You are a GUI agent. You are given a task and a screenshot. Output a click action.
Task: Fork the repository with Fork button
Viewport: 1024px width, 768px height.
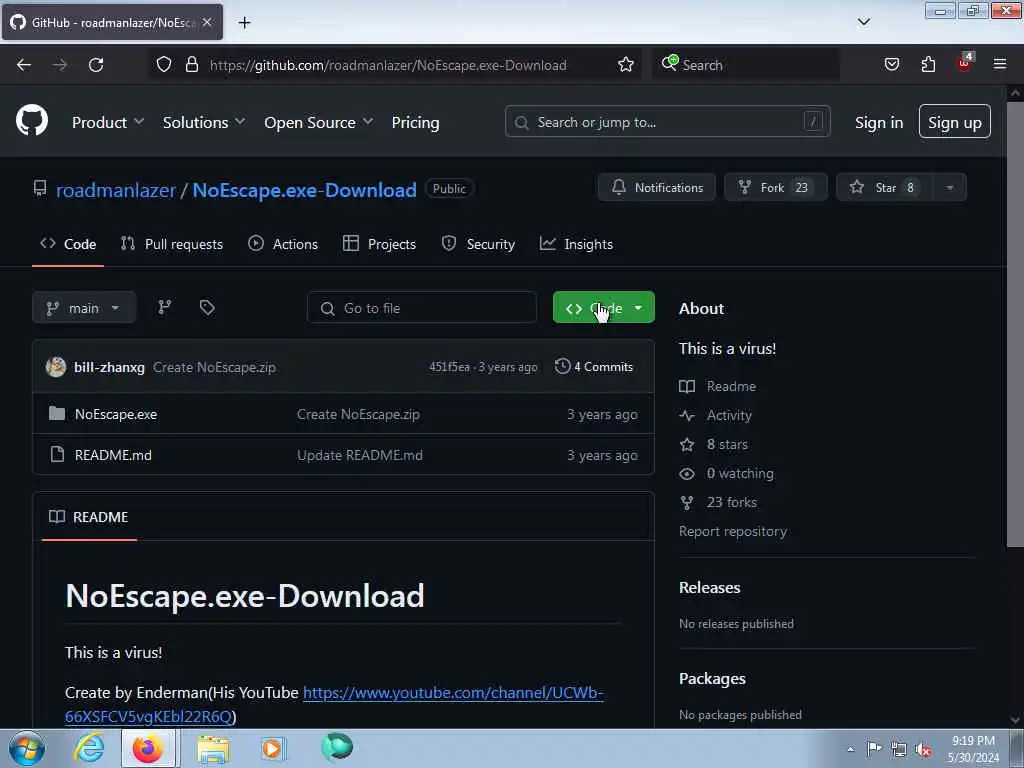pos(776,187)
